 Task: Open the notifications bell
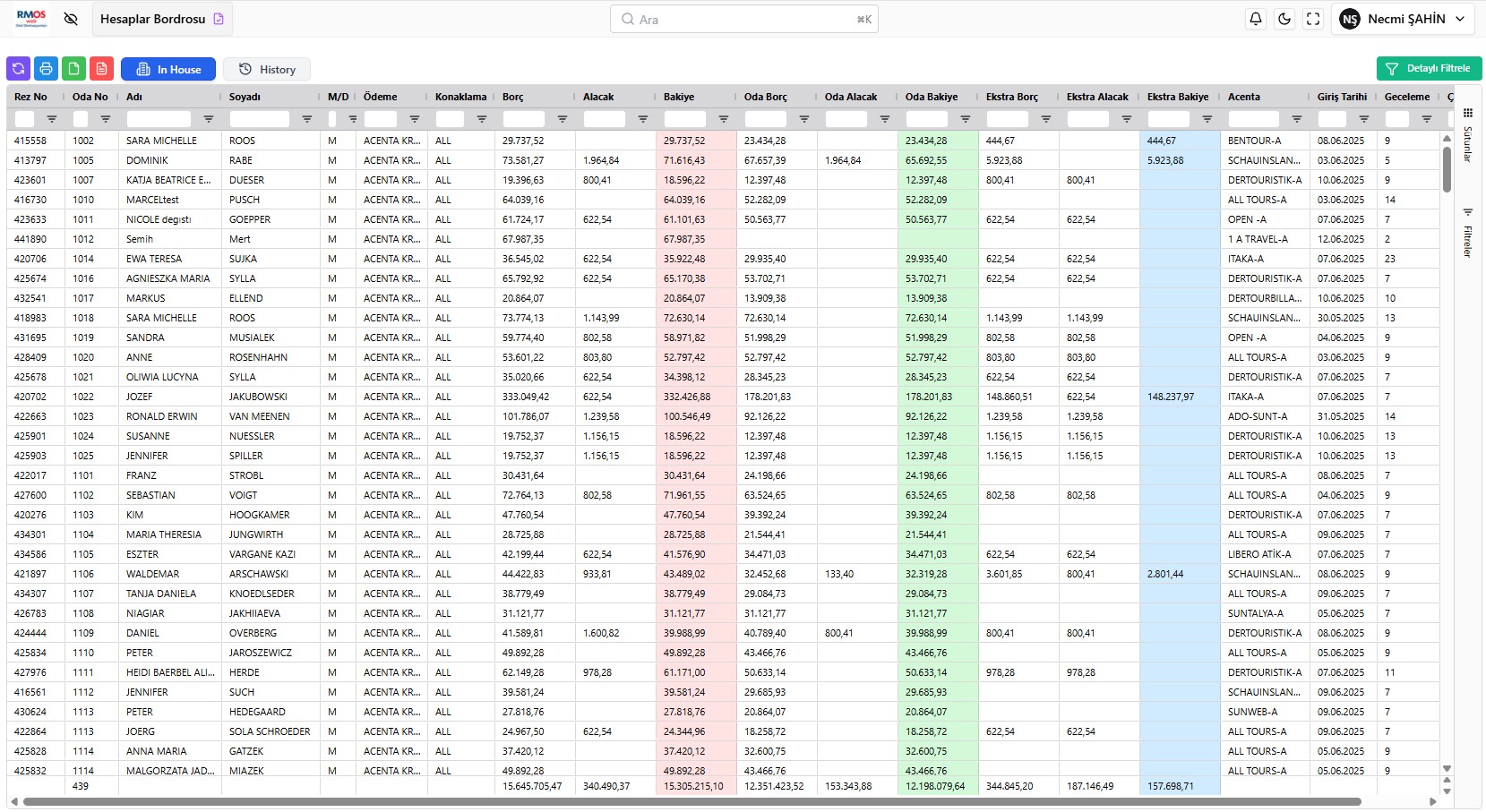point(1256,19)
